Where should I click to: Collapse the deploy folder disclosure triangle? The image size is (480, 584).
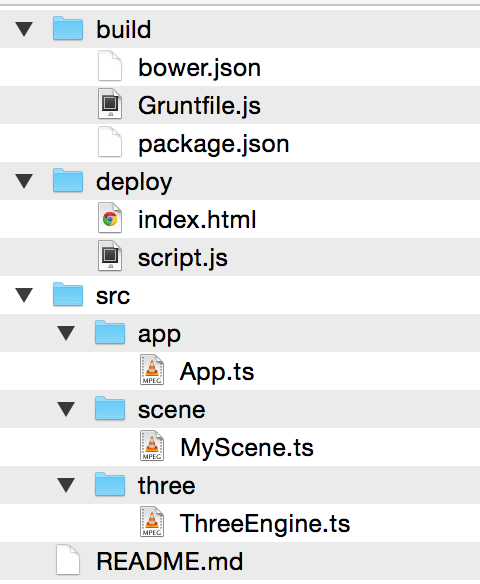[25, 181]
